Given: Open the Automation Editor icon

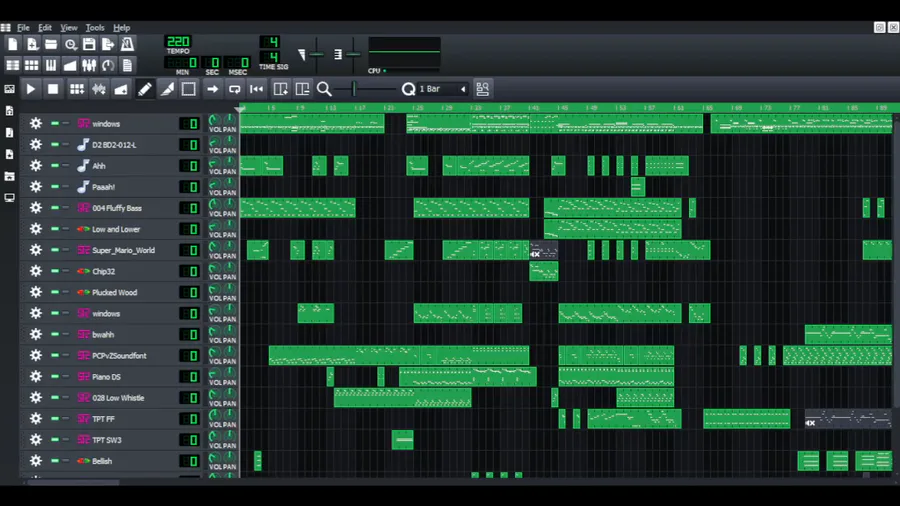Looking at the screenshot, I should click(70, 65).
